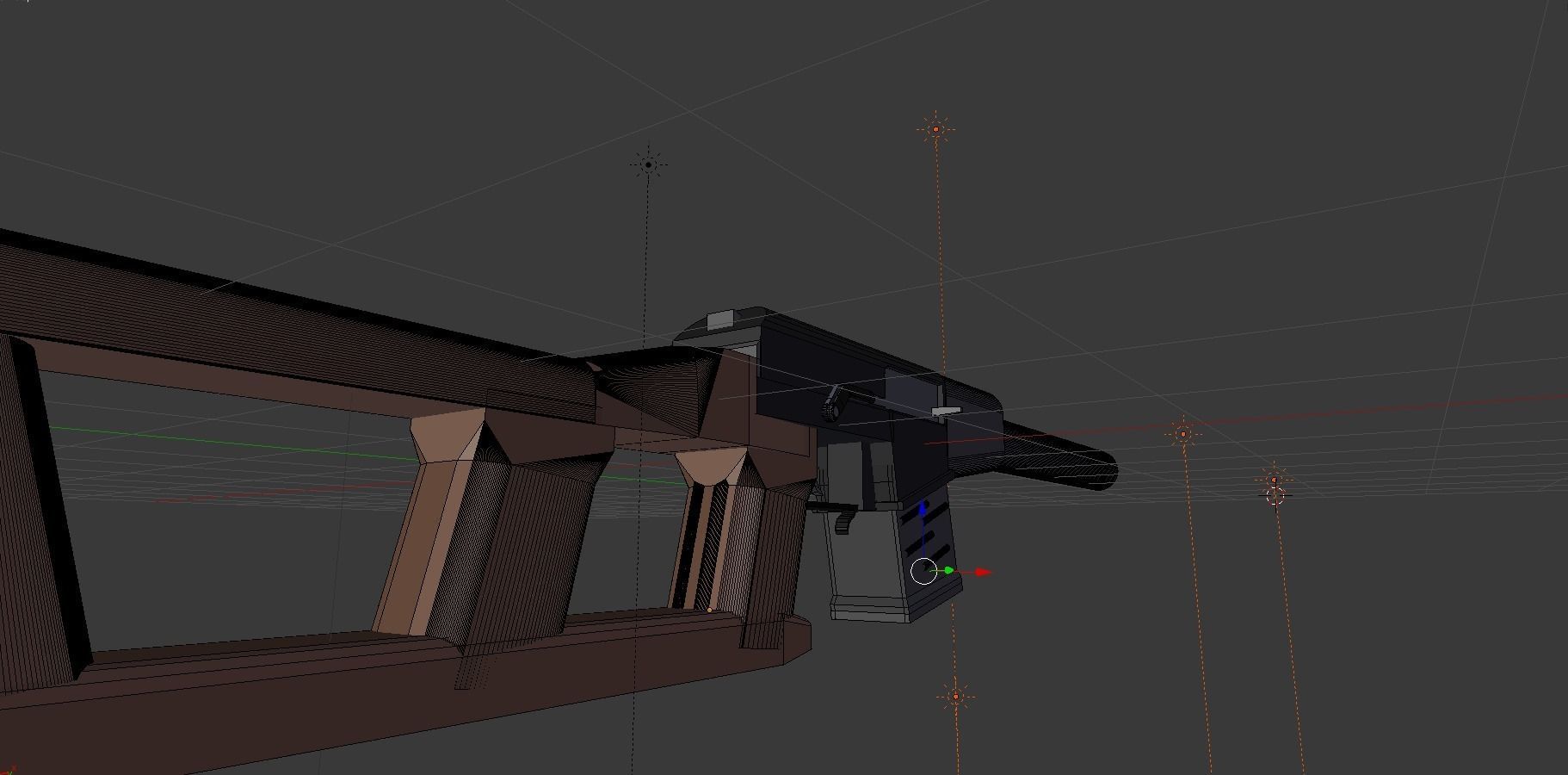The image size is (1568, 775).
Task: Select the small grey rear sight block
Action: coord(721,319)
